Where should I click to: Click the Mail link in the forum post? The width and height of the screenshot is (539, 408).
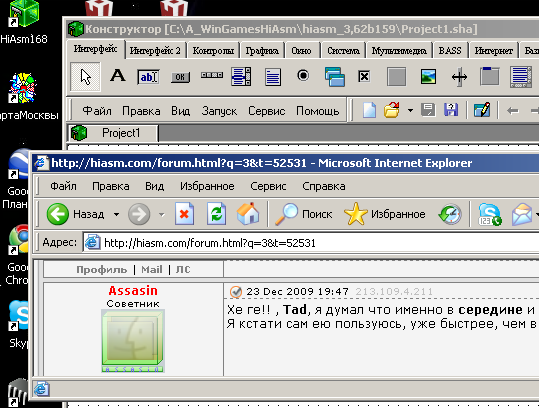[152, 270]
